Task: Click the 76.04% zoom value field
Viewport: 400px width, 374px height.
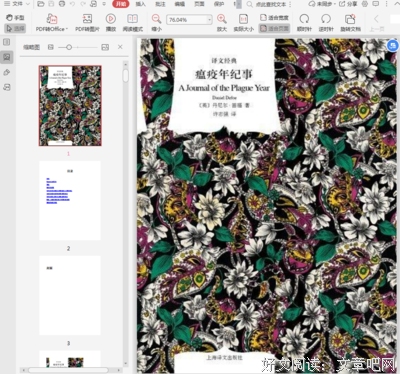Action: pyautogui.click(x=187, y=20)
